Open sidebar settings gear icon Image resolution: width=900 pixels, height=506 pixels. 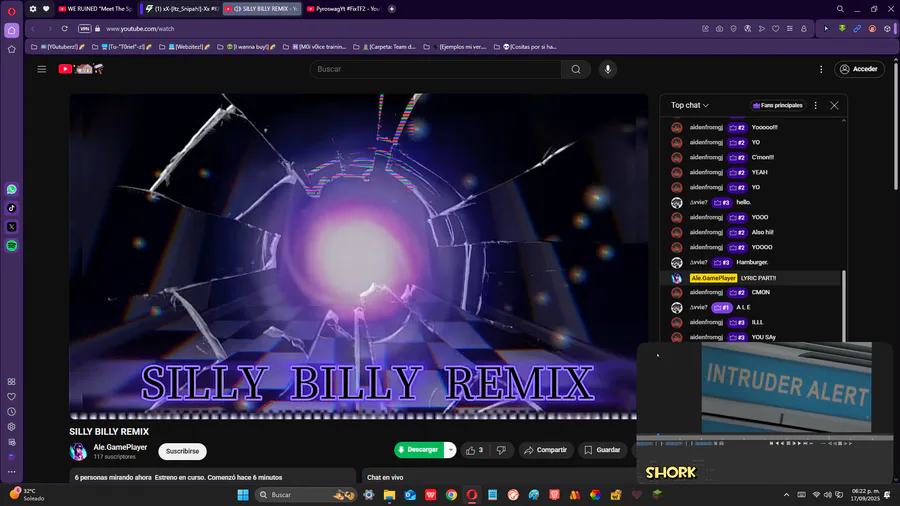pos(11,427)
